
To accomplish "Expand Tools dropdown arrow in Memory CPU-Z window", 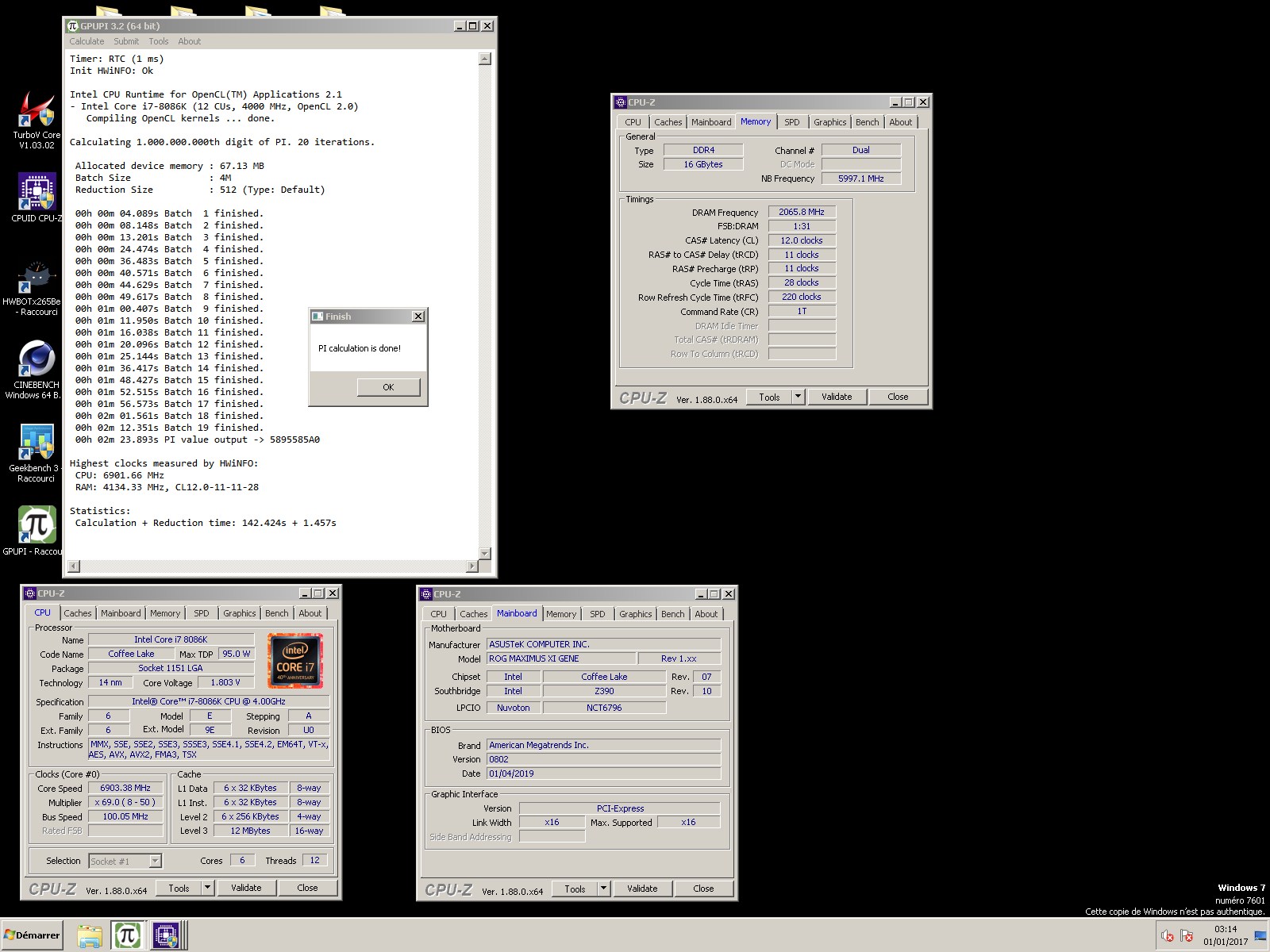I will click(x=799, y=397).
